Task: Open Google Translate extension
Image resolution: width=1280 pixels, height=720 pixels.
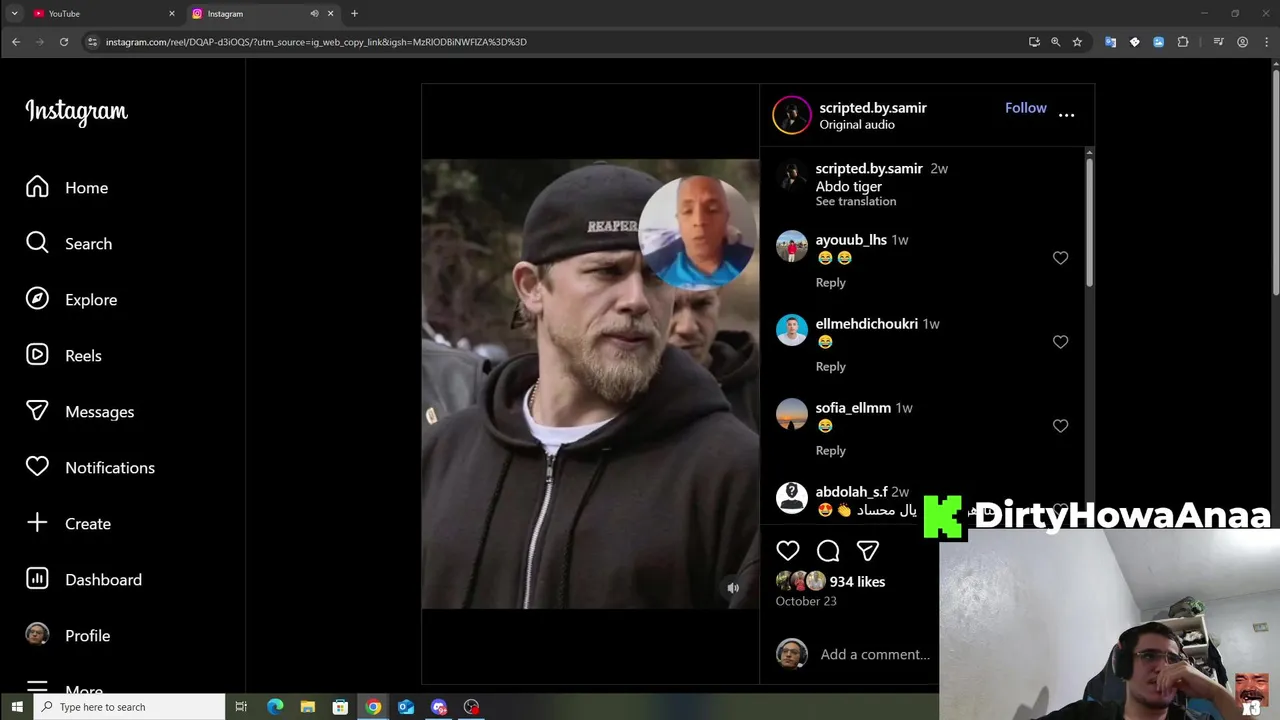Action: [x=1110, y=42]
